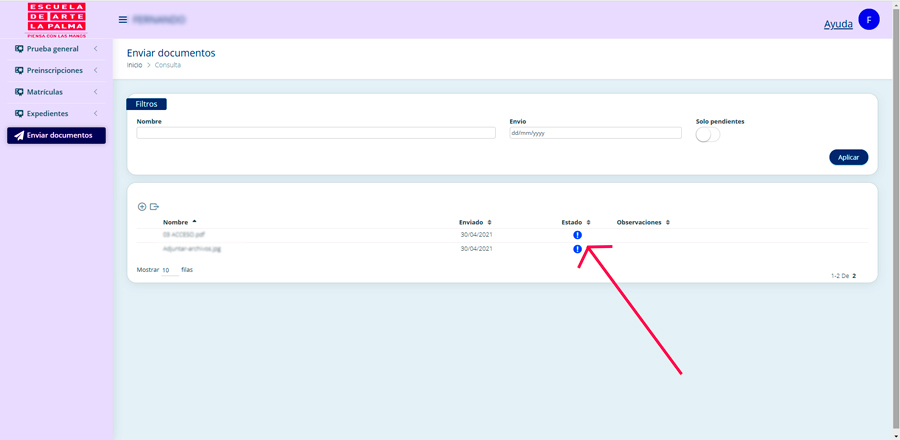Sort table by Enviado column arrows
This screenshot has height=440, width=900.
pos(489,222)
